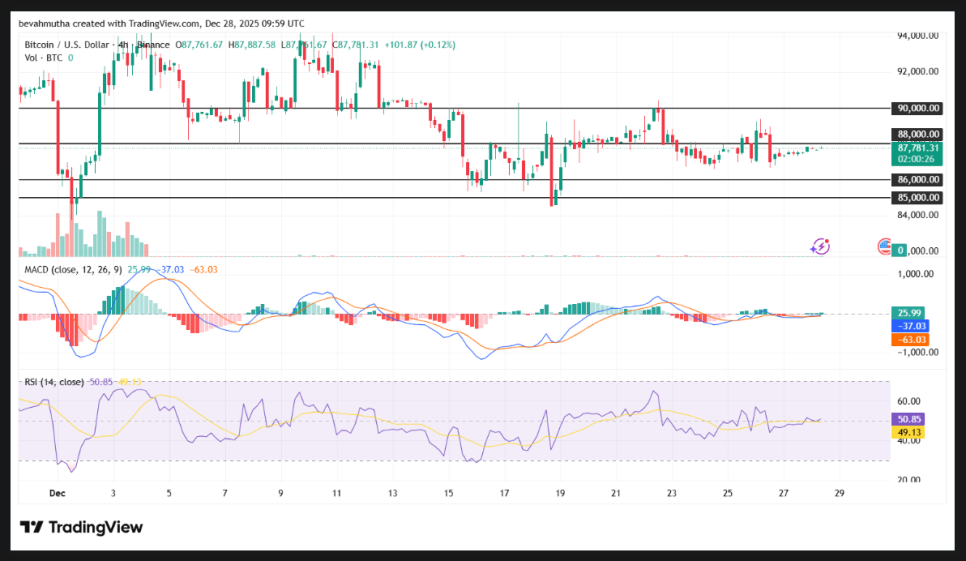
Task: Click the orange signal value -63.03 label
Action: coord(908,340)
